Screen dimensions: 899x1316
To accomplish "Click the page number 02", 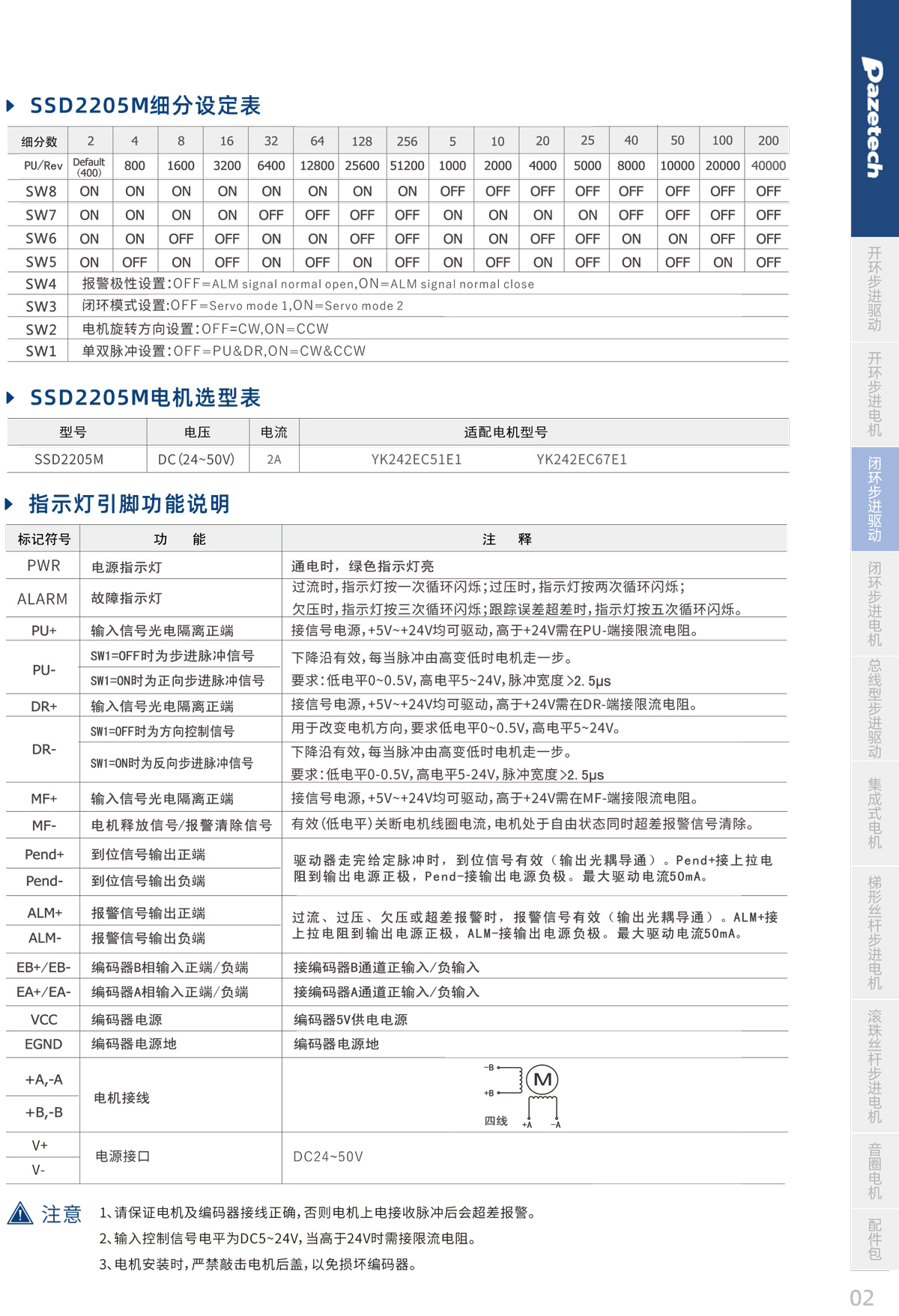I will [x=862, y=1297].
